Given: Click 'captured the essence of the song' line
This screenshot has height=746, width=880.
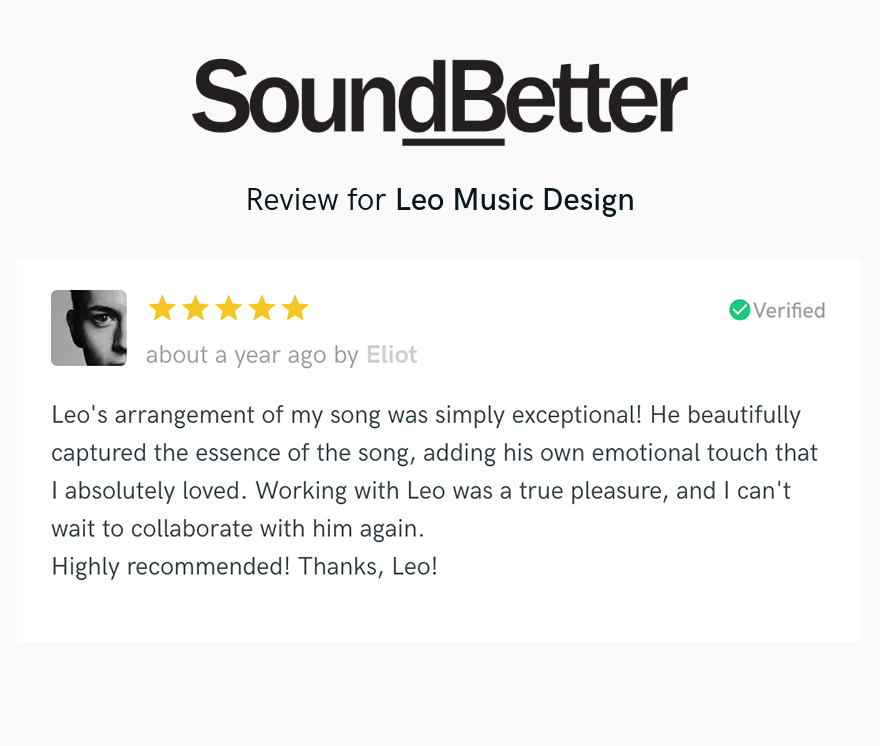Looking at the screenshot, I should (434, 453).
